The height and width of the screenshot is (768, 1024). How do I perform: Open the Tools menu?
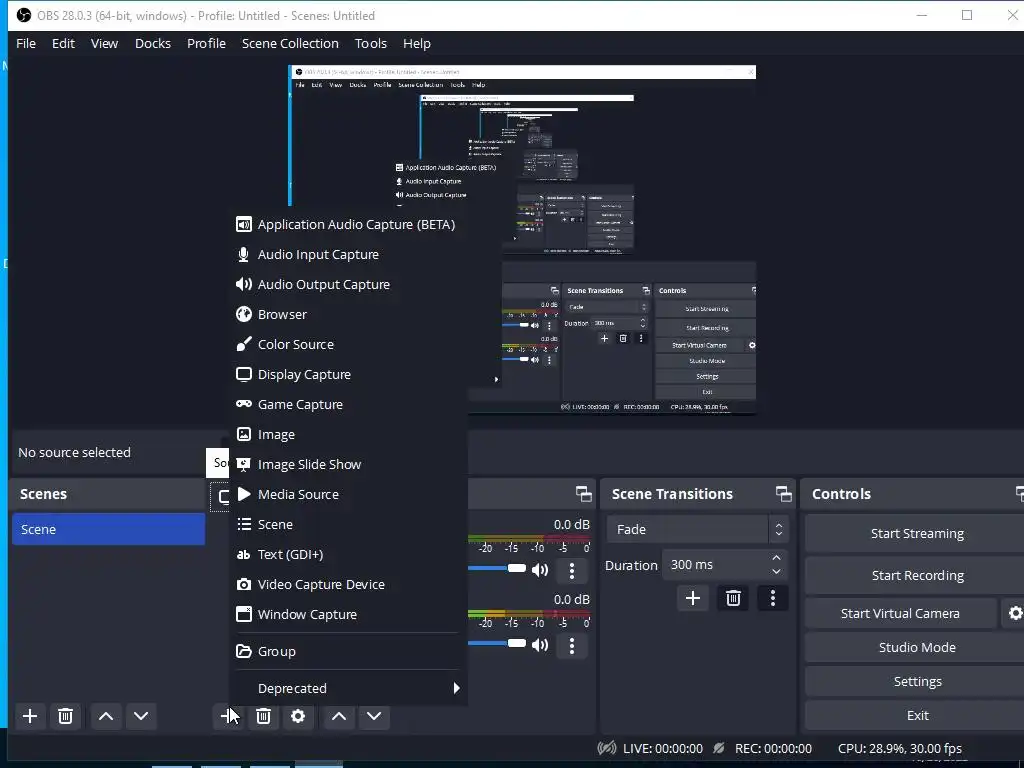tap(371, 44)
